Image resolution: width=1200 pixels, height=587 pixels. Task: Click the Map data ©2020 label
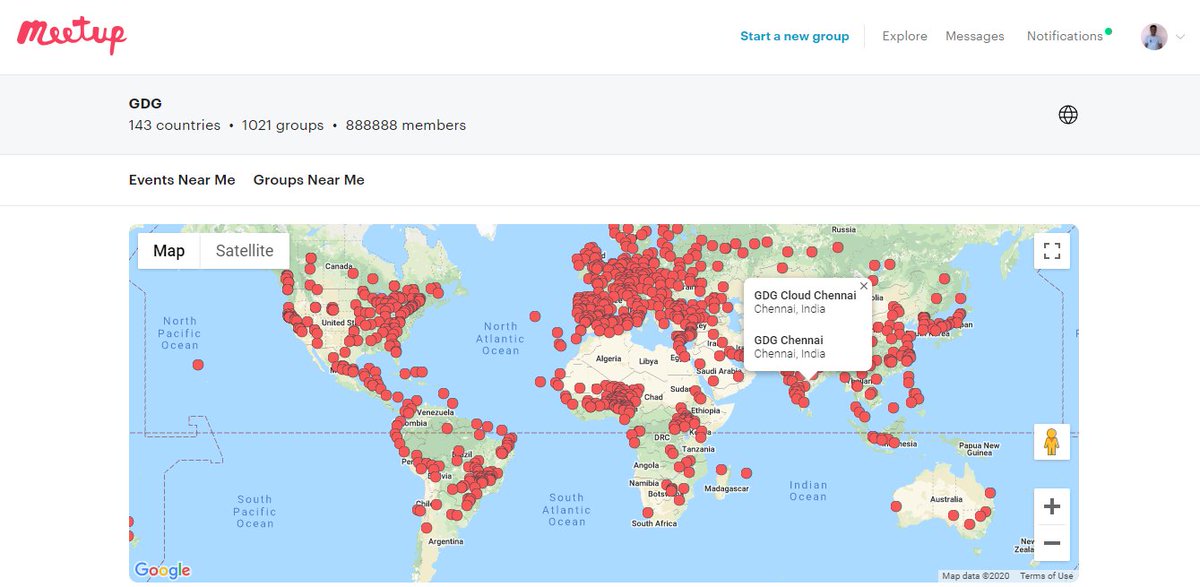(x=975, y=576)
